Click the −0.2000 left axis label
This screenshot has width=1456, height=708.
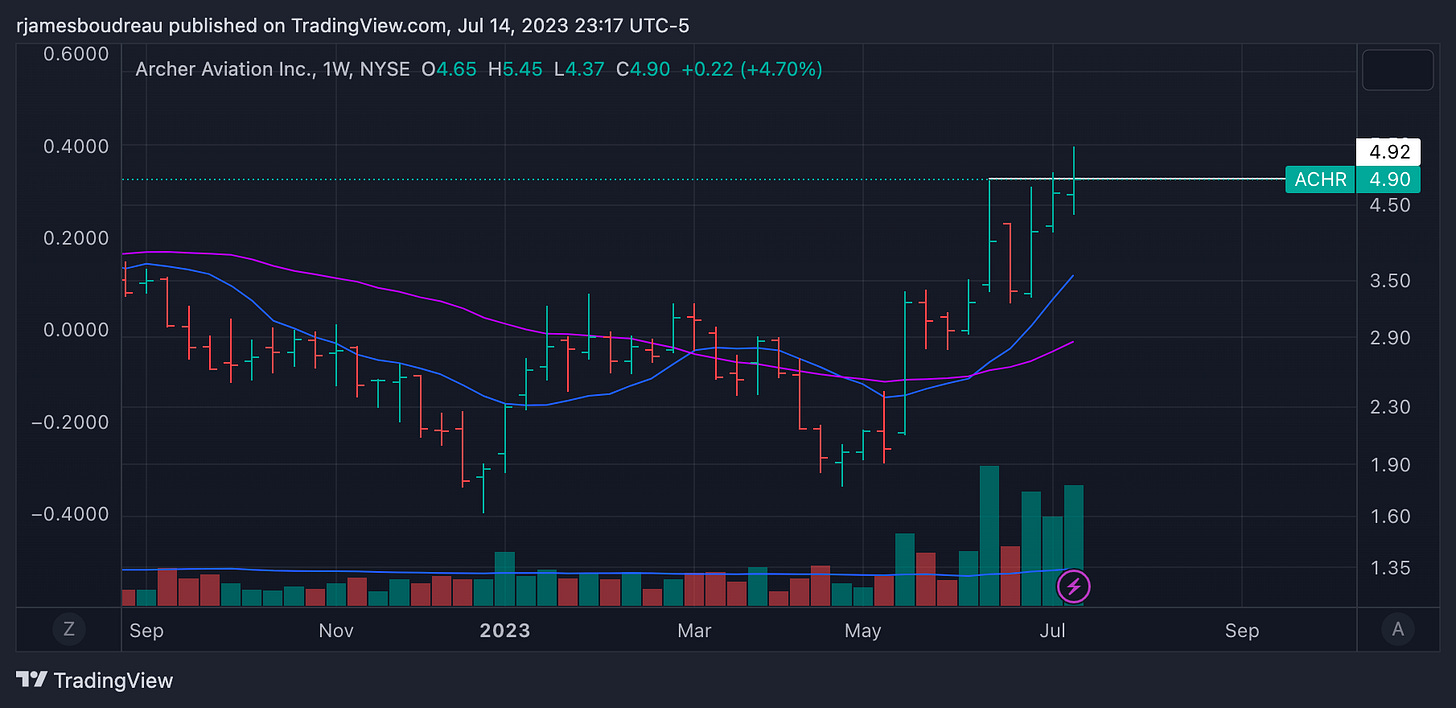point(70,422)
